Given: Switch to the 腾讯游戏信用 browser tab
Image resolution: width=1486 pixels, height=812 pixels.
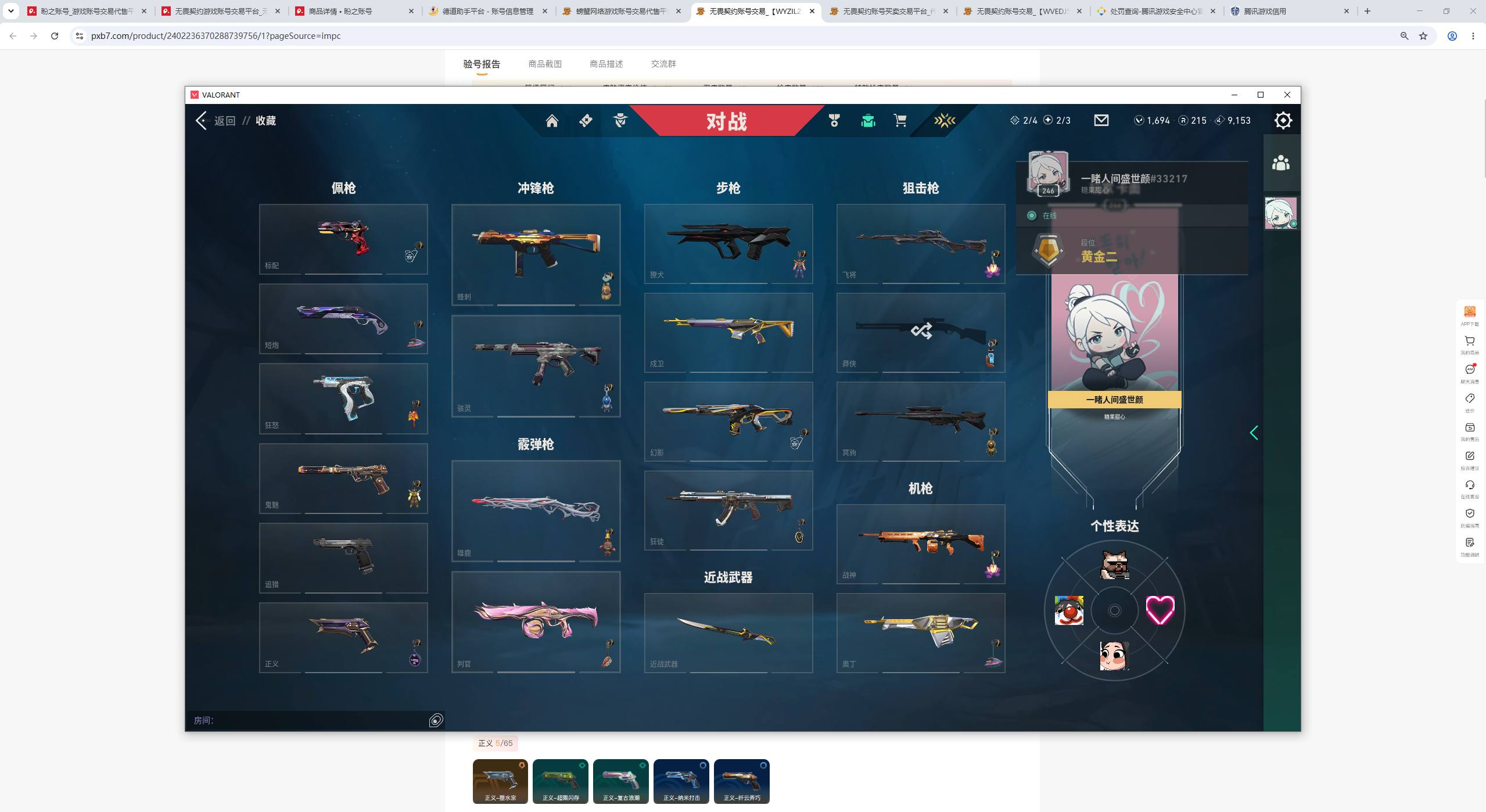Looking at the screenshot, I should [1290, 11].
